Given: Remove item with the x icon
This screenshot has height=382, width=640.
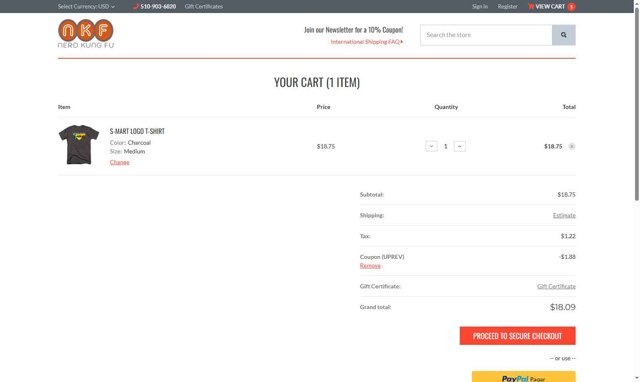Looking at the screenshot, I should 571,146.
